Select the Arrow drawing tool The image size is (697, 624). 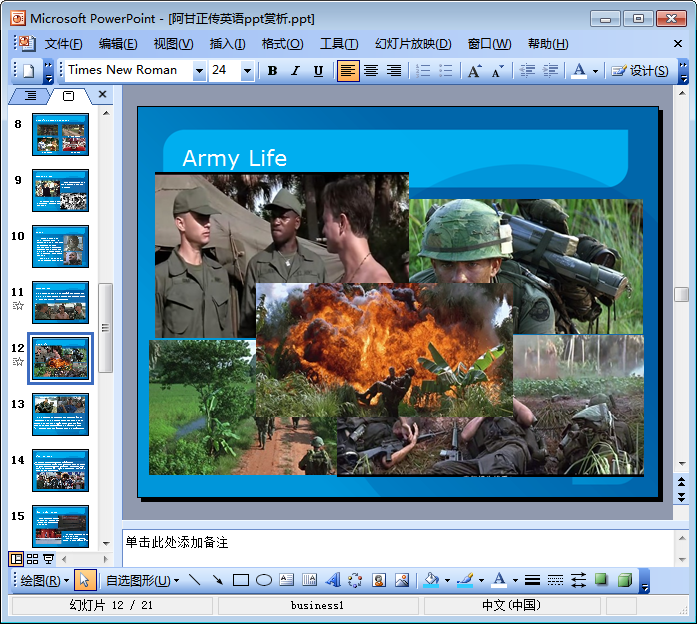[x=218, y=580]
